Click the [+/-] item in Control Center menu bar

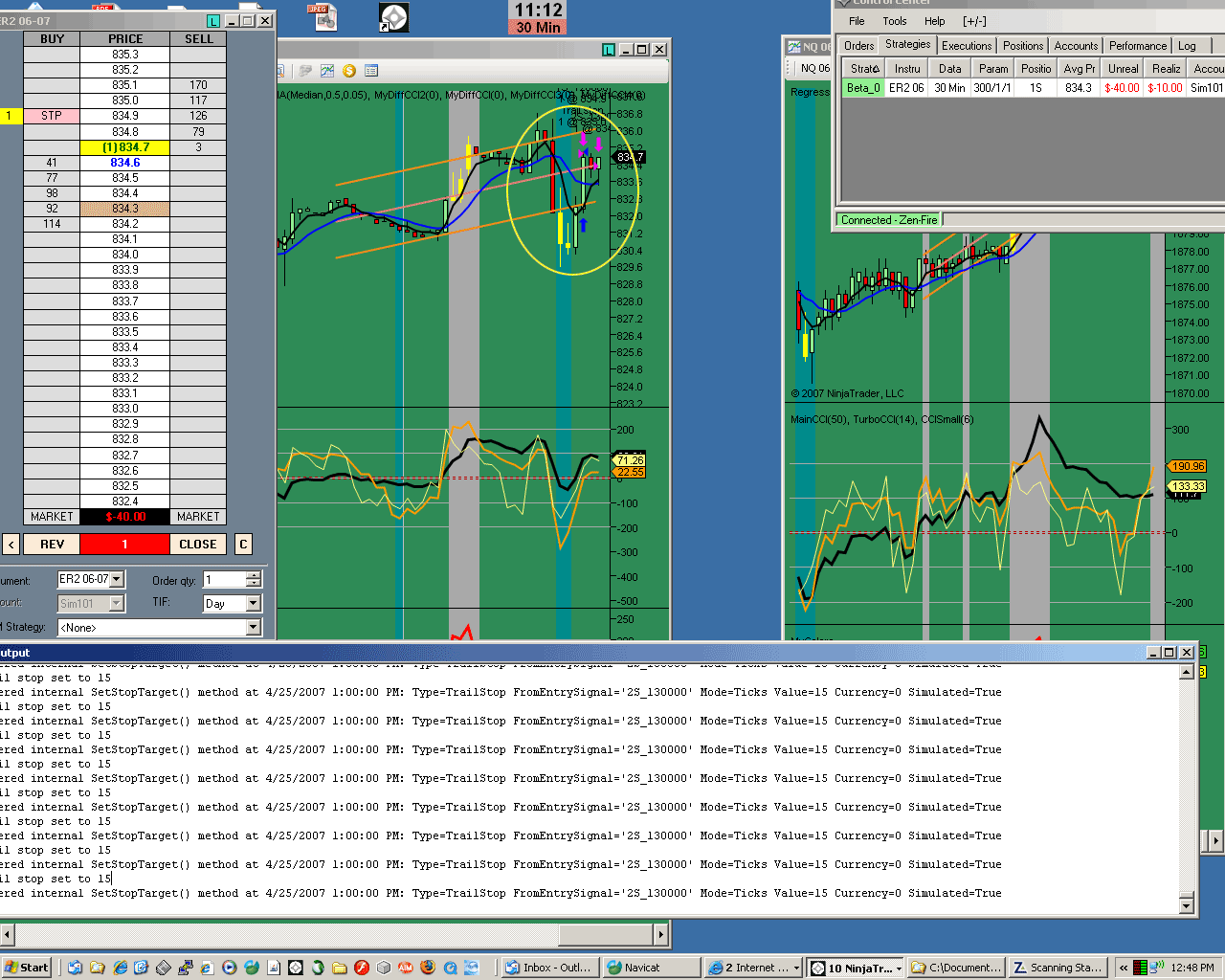click(x=974, y=21)
